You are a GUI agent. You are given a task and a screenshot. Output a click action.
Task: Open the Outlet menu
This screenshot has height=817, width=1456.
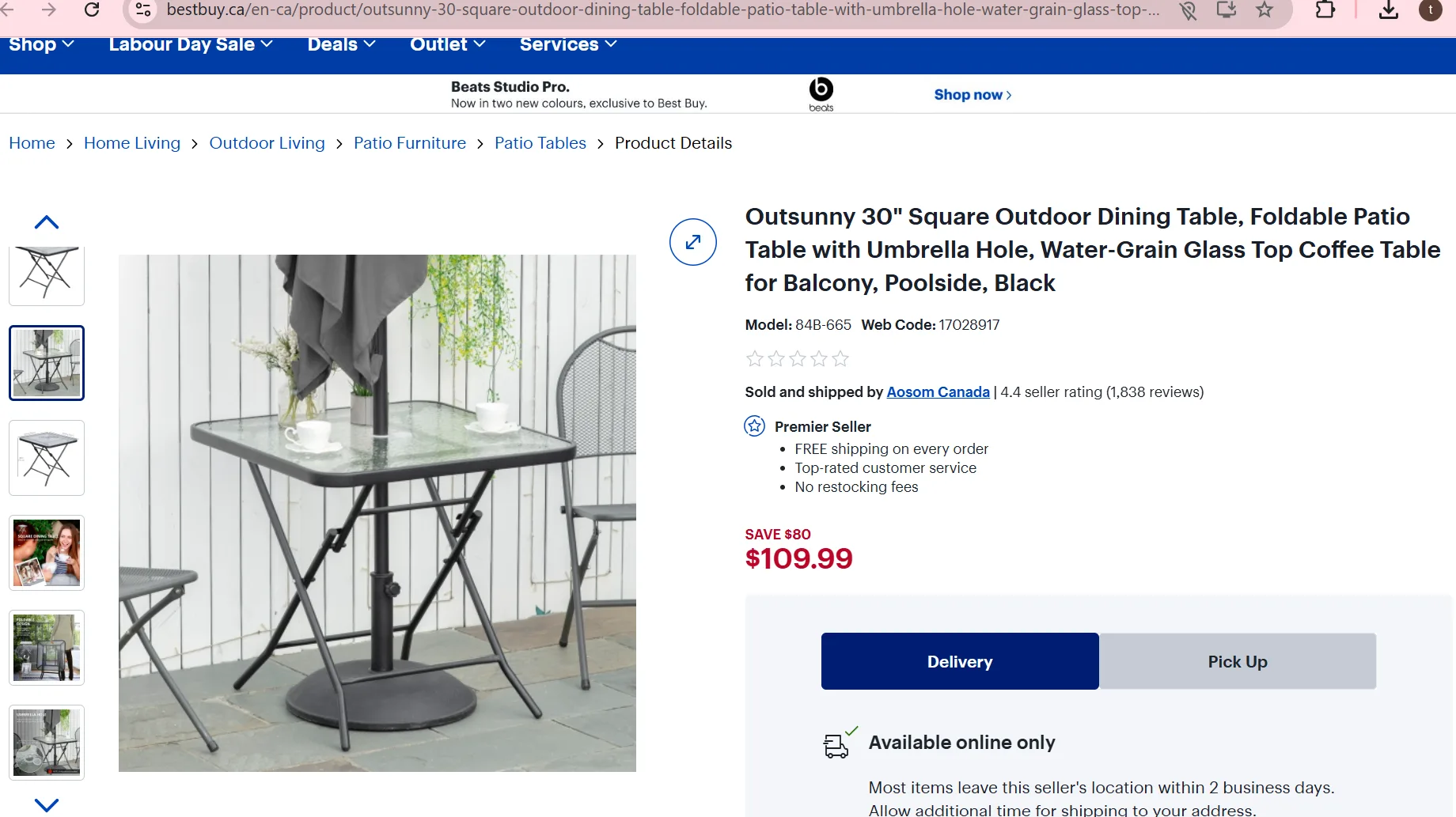447,44
